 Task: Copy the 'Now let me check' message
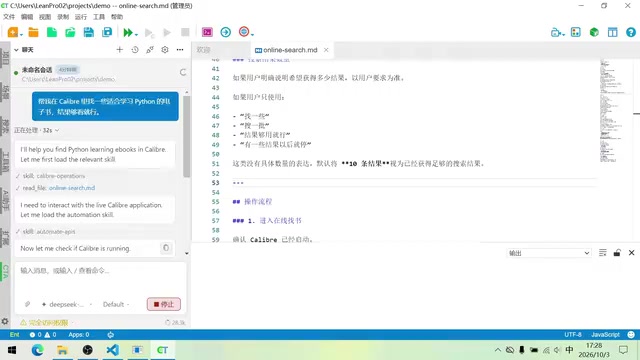coord(166,248)
